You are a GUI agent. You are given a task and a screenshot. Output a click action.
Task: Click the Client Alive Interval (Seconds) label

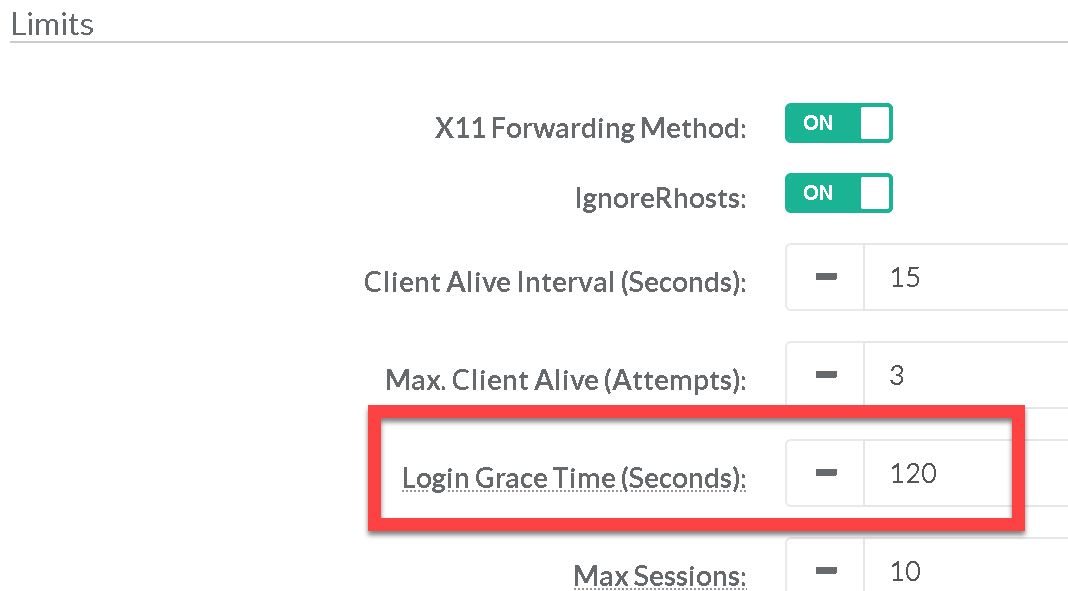(x=555, y=283)
